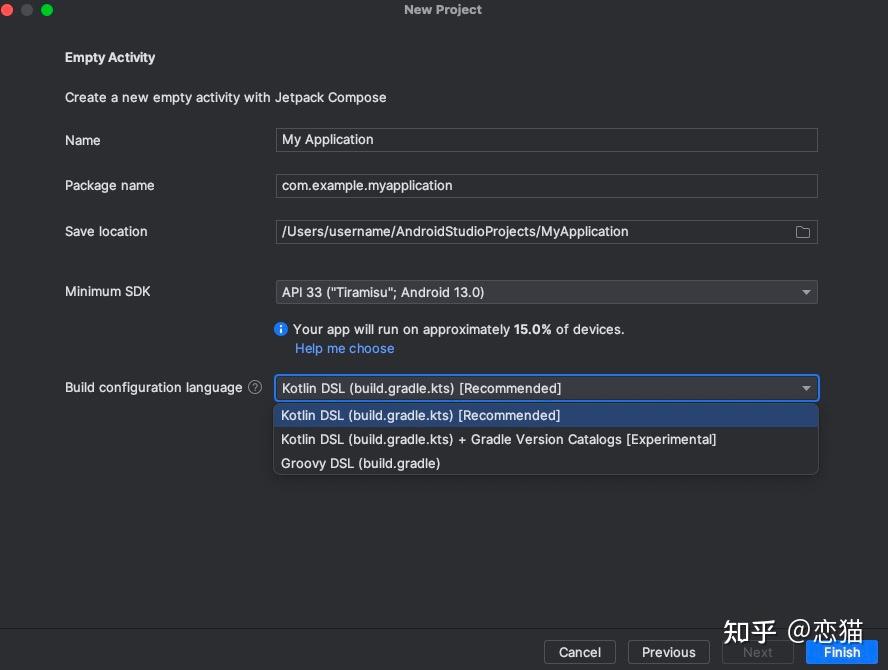The image size is (888, 670).
Task: Click the Save location path field
Action: 530,231
